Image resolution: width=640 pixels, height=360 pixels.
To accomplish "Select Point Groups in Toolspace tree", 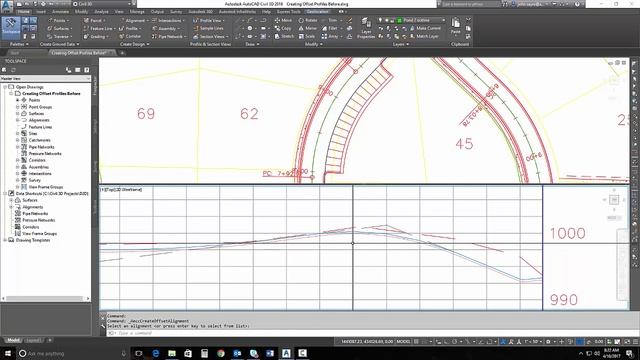I will point(40,107).
